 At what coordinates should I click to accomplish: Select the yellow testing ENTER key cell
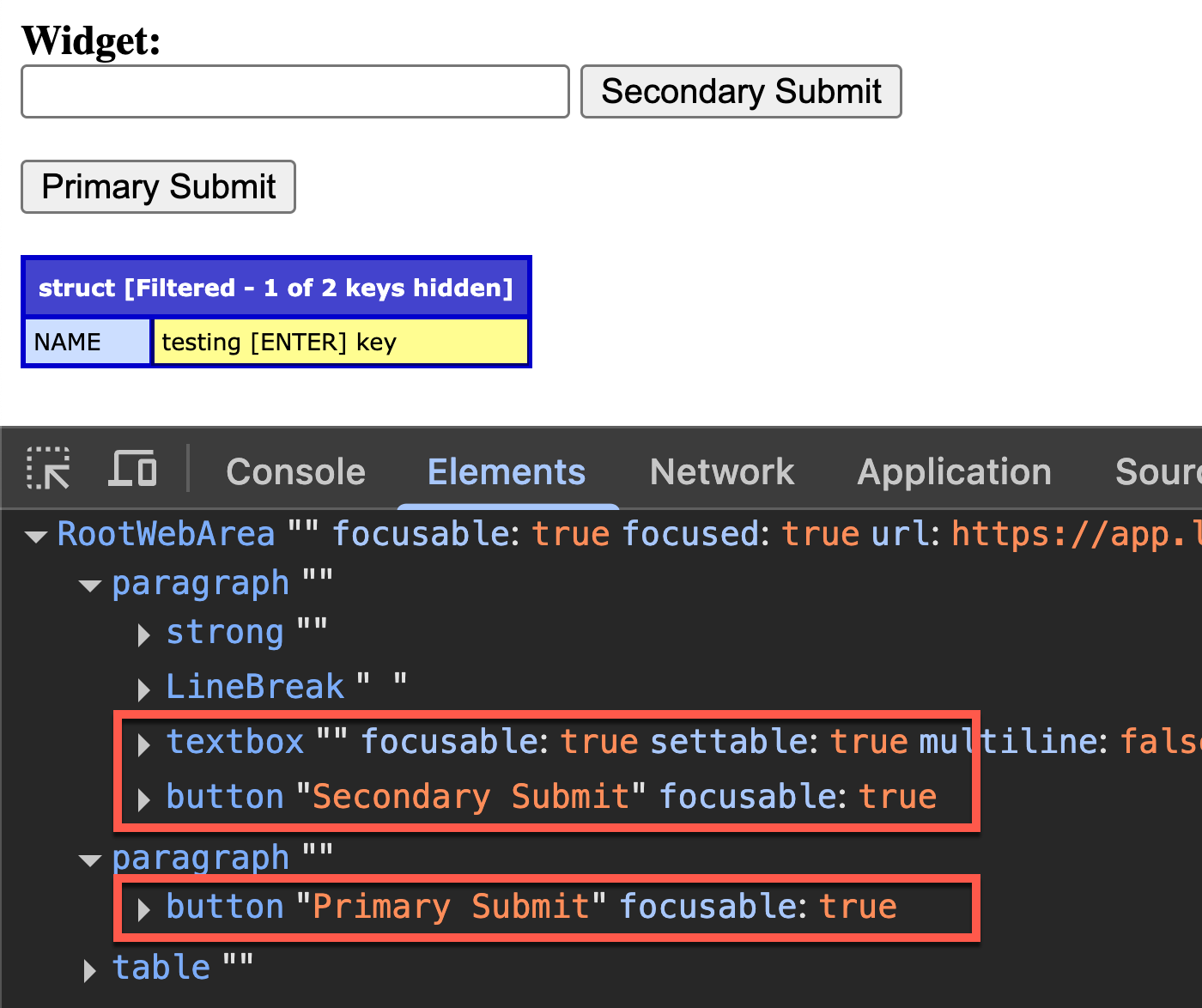(x=340, y=341)
